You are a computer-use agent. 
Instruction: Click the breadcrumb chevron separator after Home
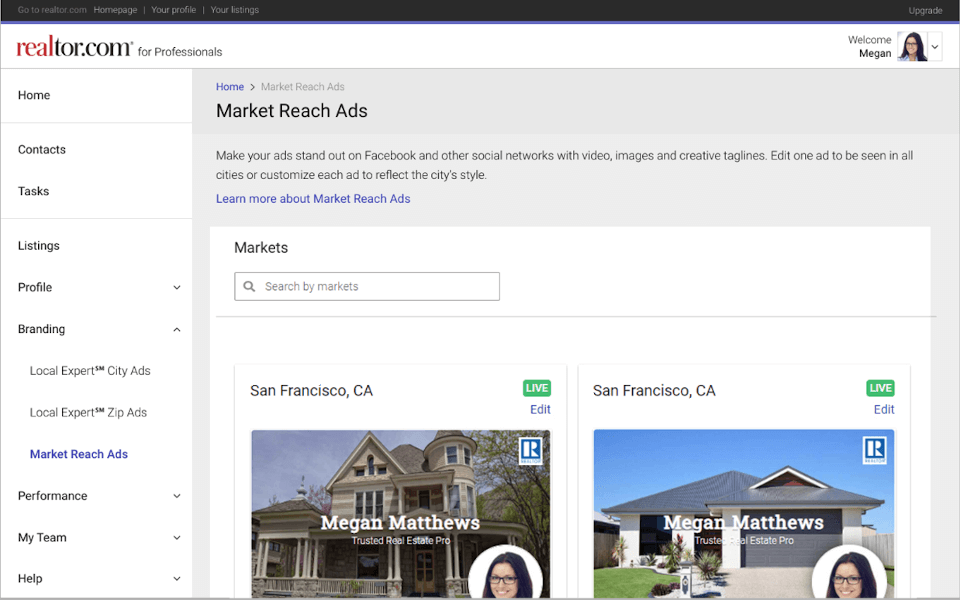[x=252, y=88]
